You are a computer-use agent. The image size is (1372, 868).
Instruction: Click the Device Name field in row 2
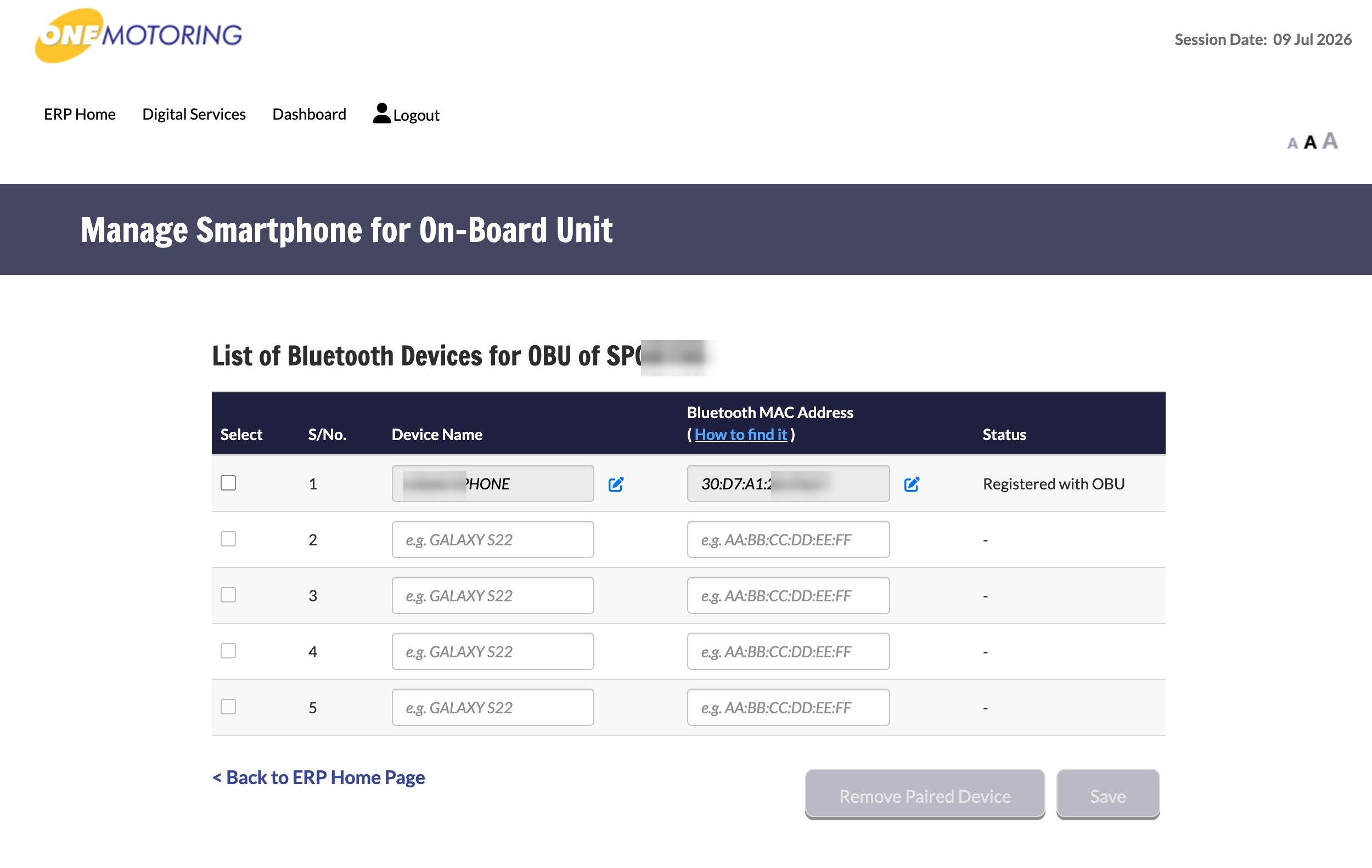tap(493, 539)
